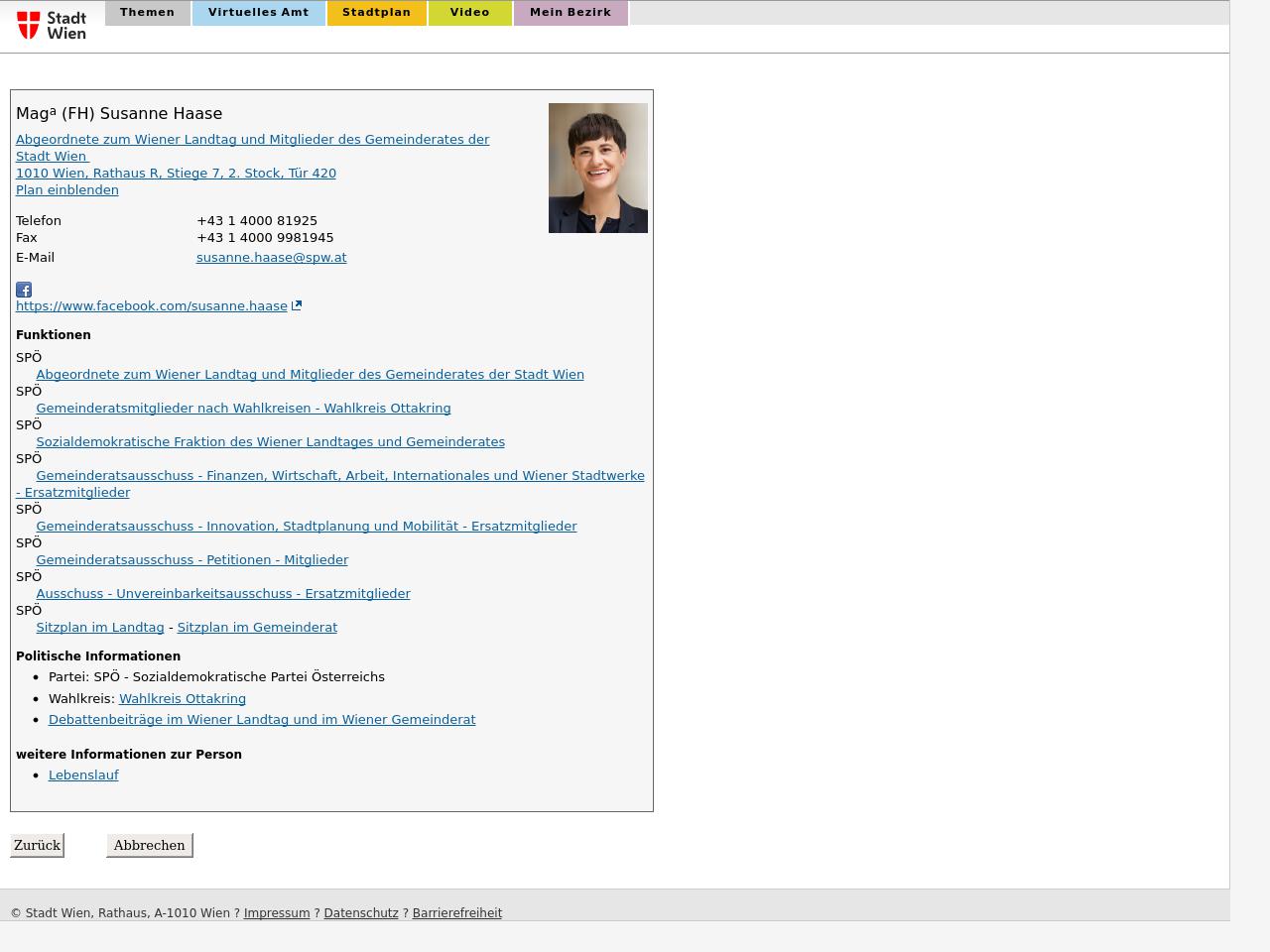Open the Virtuelles Amt tab

(x=259, y=13)
